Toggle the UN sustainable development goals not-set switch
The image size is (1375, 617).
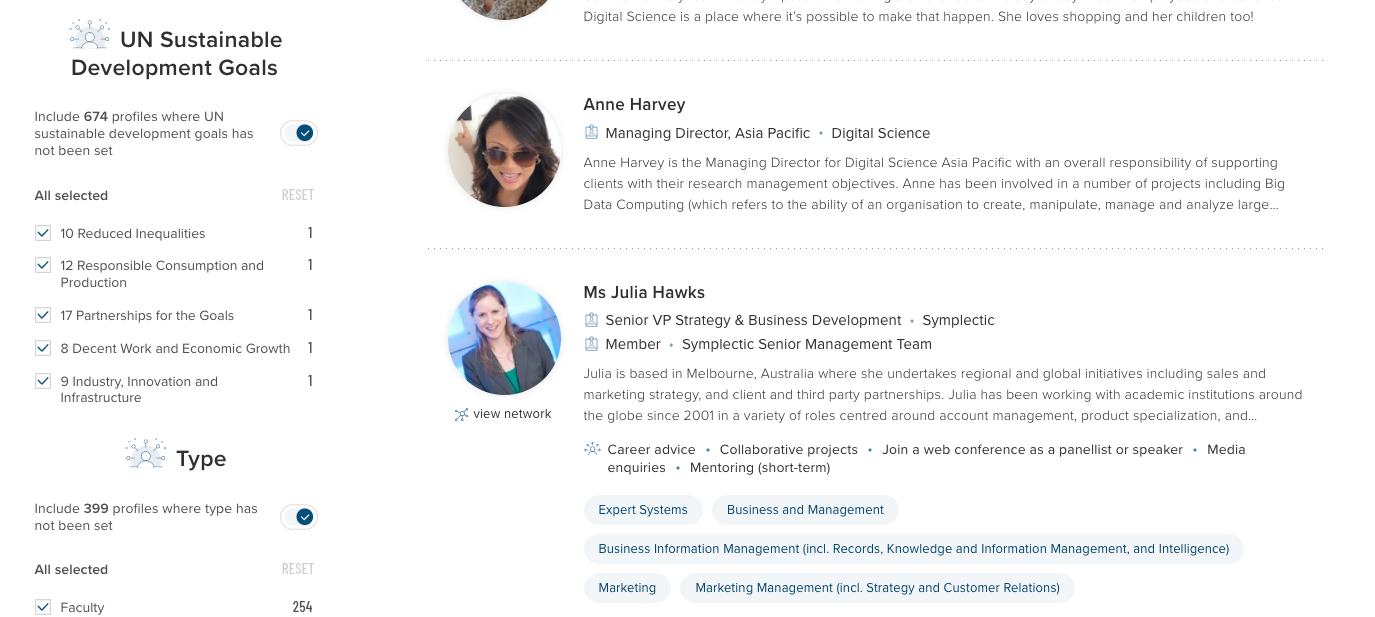click(299, 133)
